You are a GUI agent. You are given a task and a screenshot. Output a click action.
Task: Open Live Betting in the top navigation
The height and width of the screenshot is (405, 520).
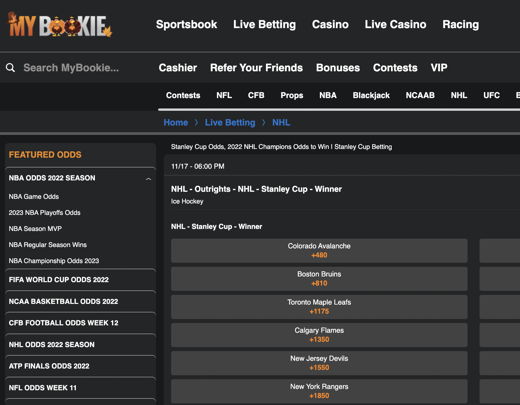(x=264, y=24)
